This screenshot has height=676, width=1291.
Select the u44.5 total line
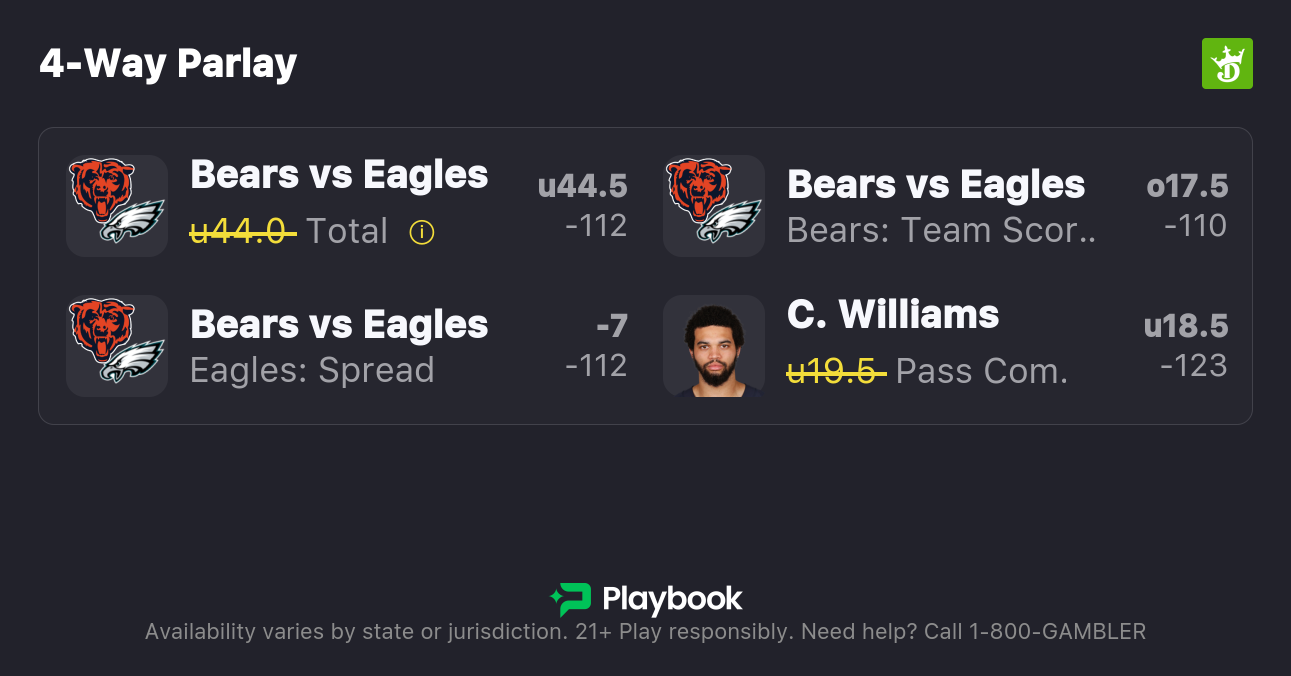582,186
